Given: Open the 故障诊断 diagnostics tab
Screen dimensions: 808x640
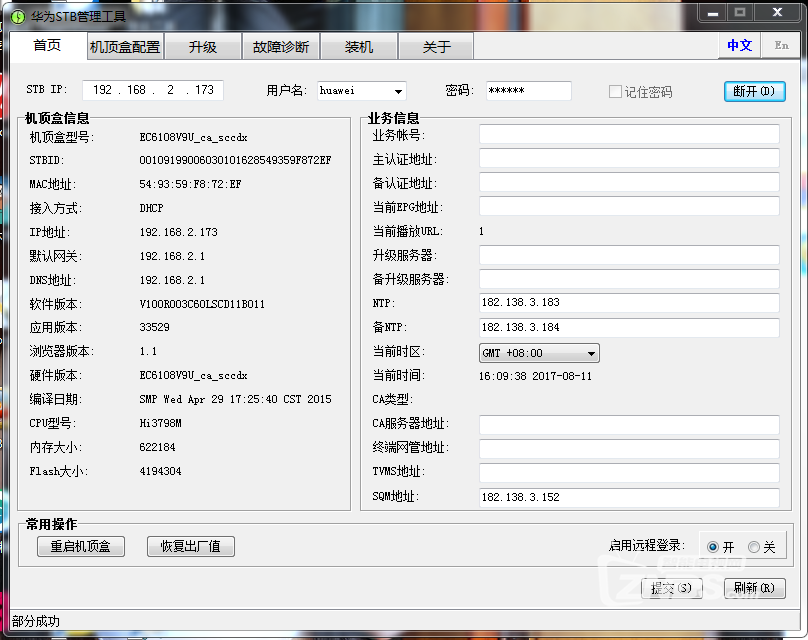Looking at the screenshot, I should click(x=280, y=46).
